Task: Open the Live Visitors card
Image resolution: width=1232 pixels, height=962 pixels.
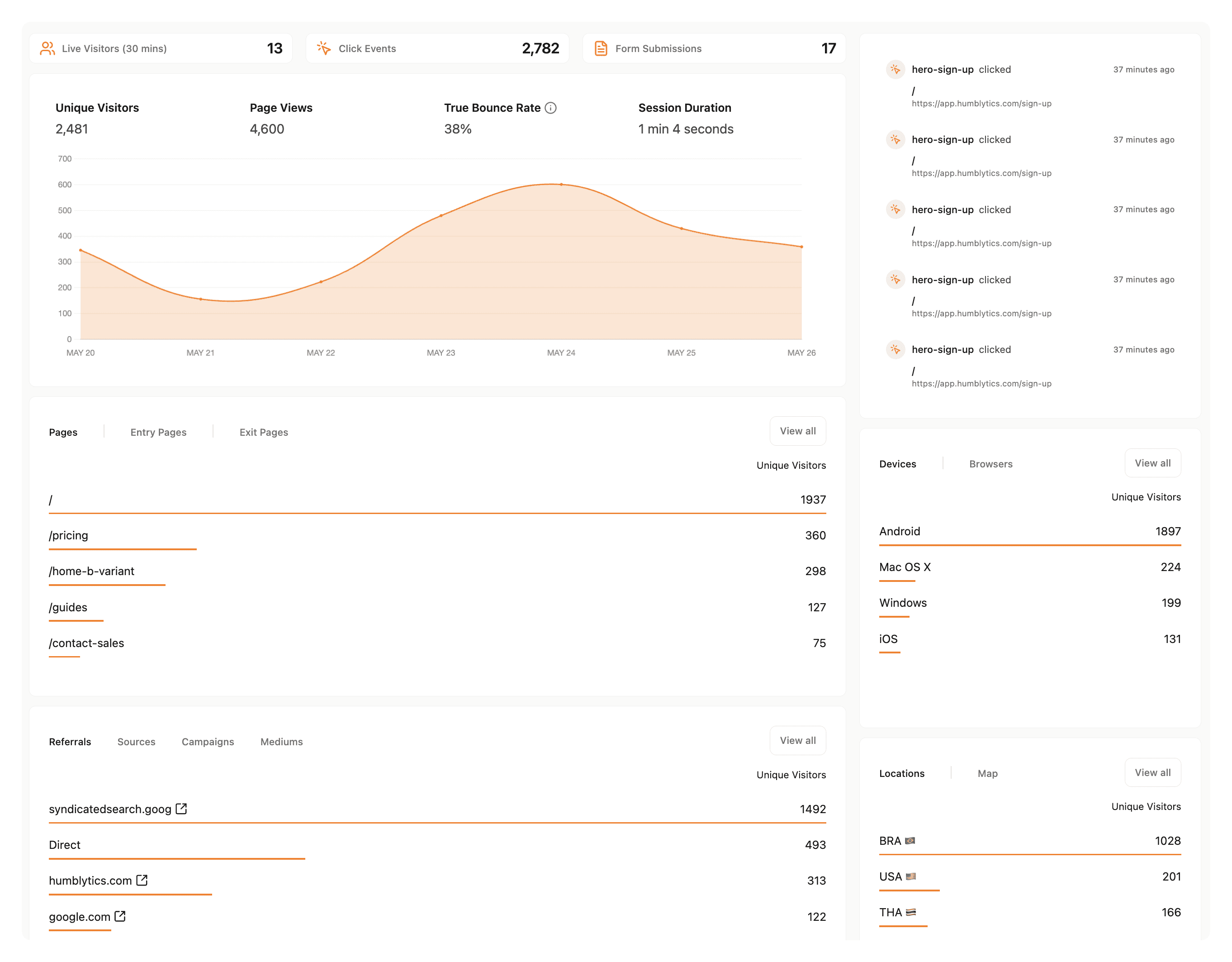Action: (x=161, y=48)
